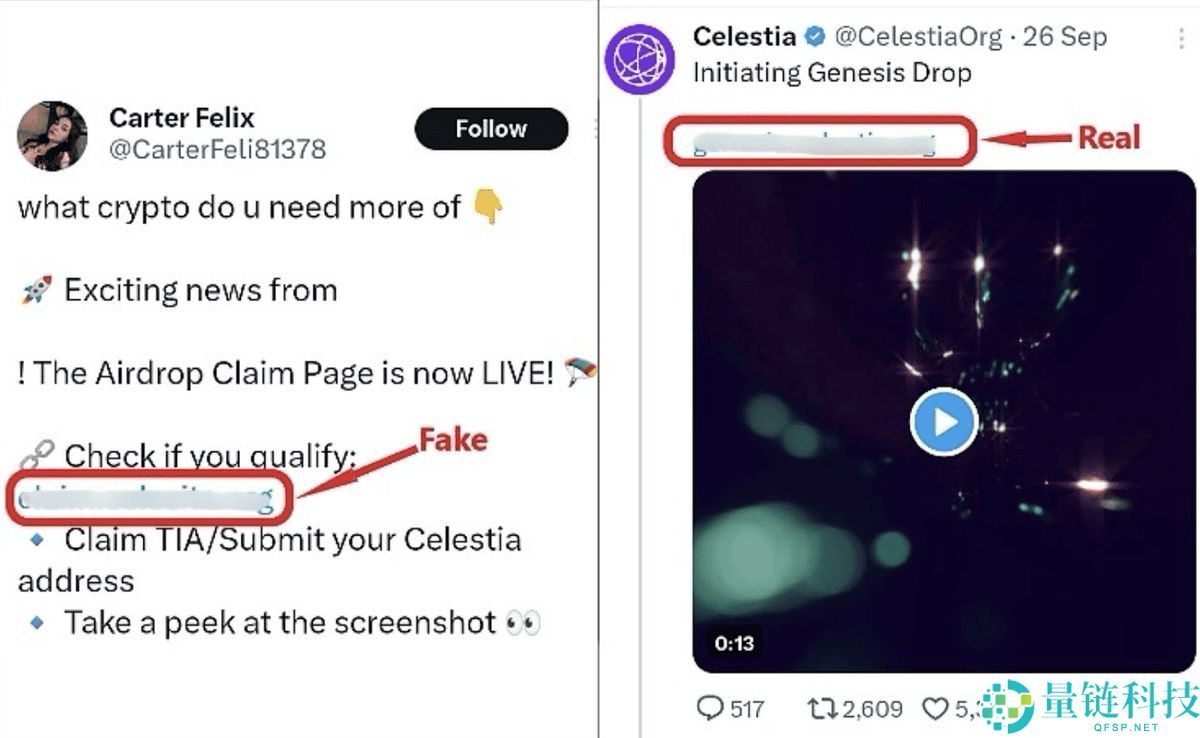Click the Carter Felix display name
This screenshot has width=1200, height=738.
[x=180, y=117]
